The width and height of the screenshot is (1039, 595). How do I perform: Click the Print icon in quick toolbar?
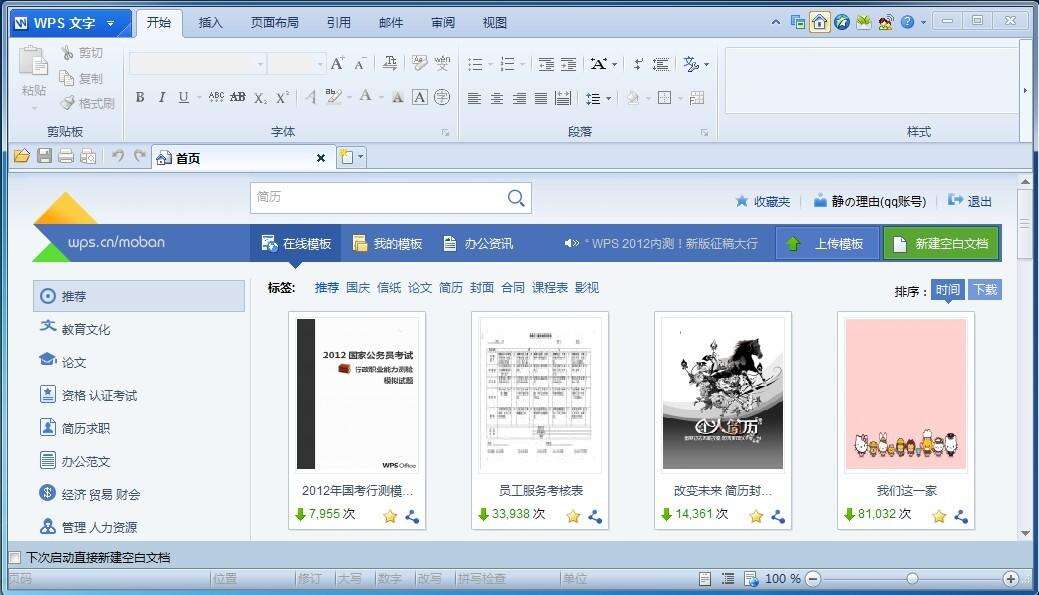[66, 156]
